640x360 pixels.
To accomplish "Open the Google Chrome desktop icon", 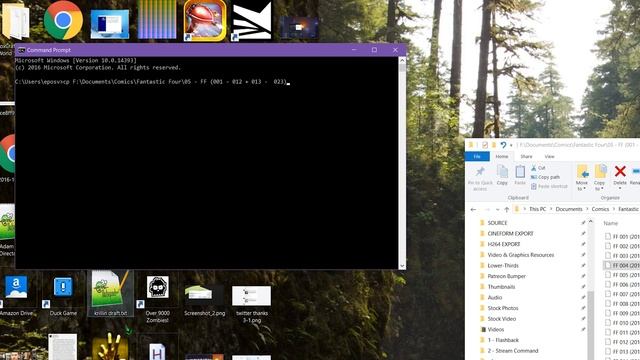I will [63, 20].
